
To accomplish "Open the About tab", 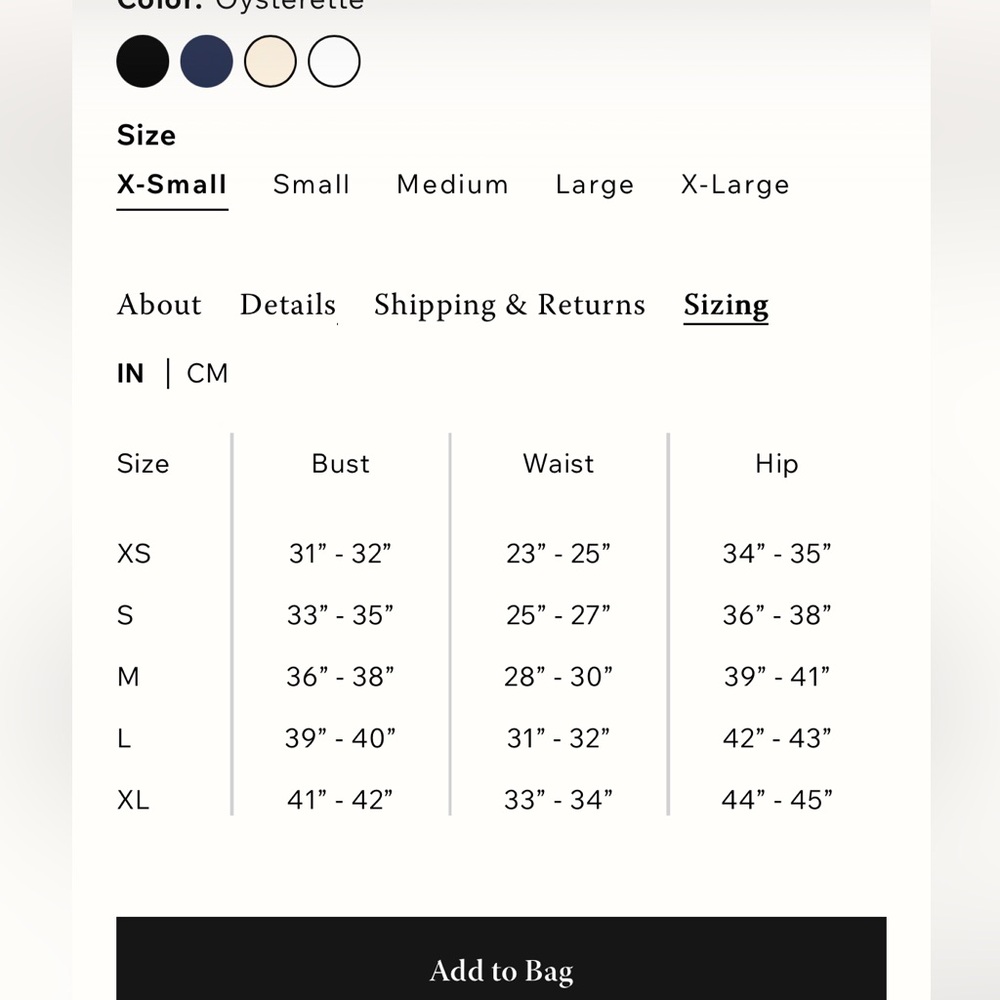I will 159,305.
